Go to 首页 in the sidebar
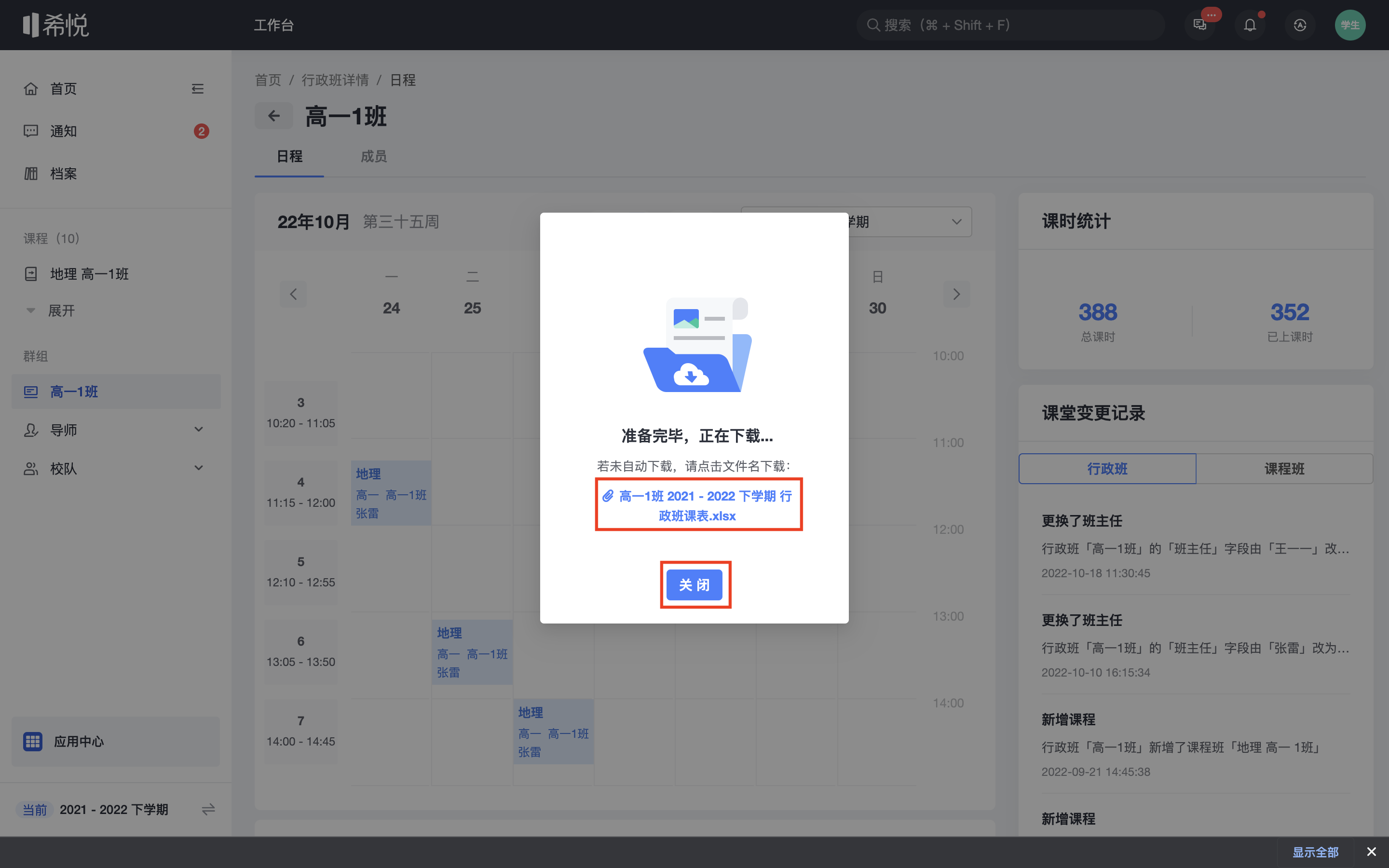Screen dimensions: 1389x868 pos(63,89)
